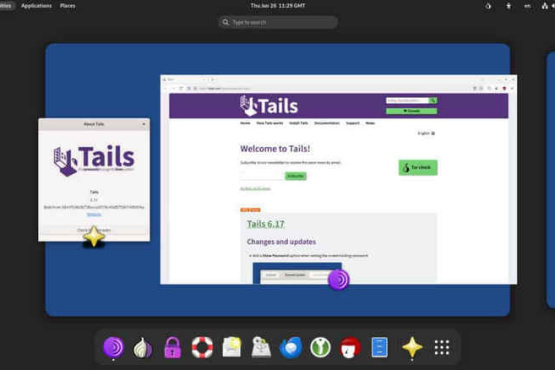Click Tor Browser badge on browser thumbnail
555x370 pixels.
(x=339, y=280)
